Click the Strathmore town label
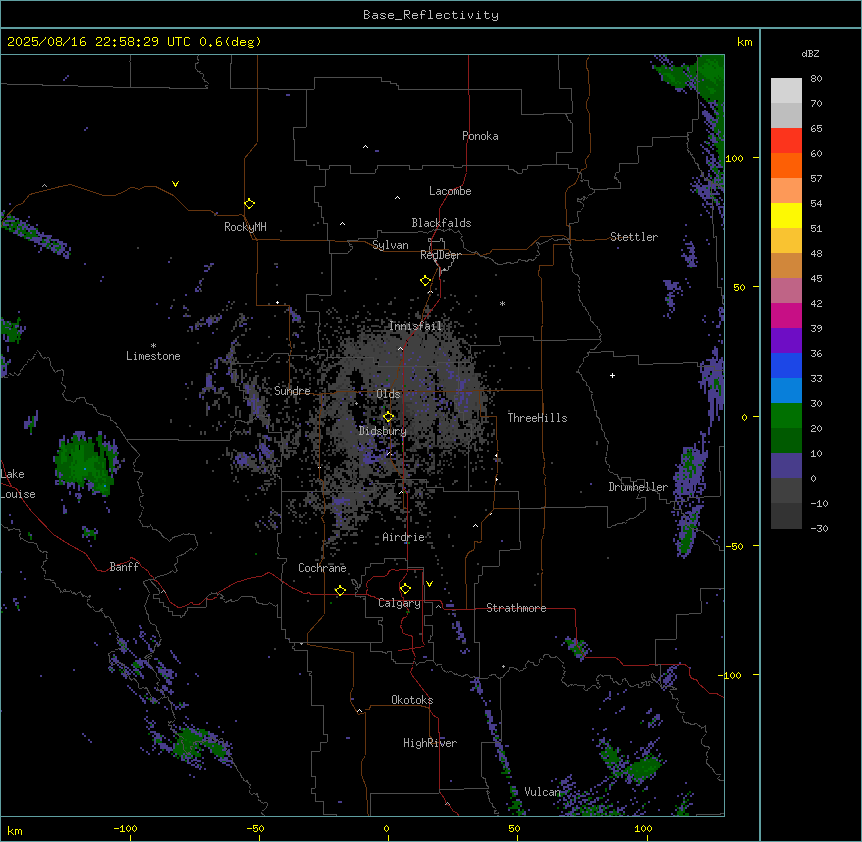The height and width of the screenshot is (842, 862). click(x=516, y=607)
